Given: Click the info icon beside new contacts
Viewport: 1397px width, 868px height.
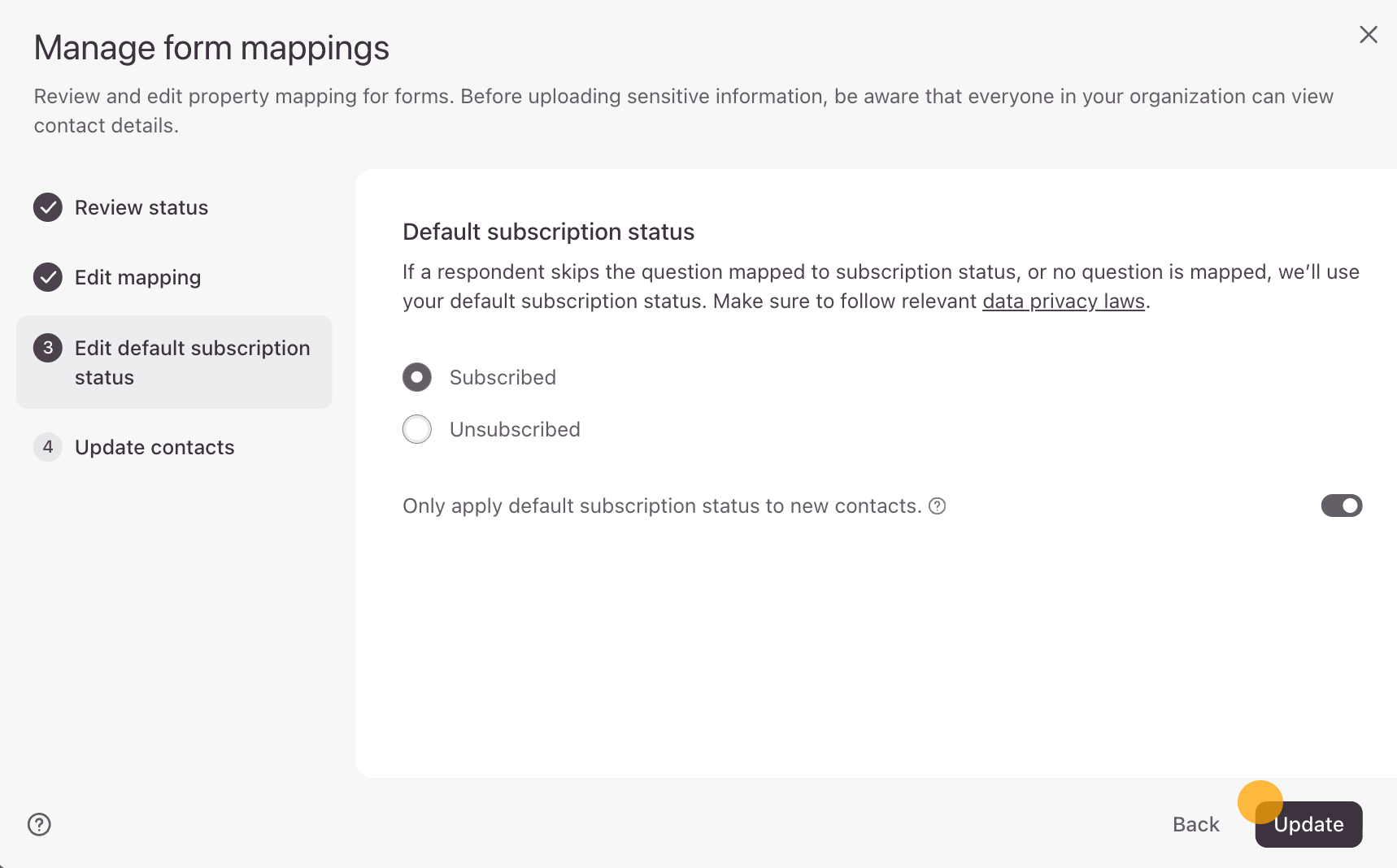Looking at the screenshot, I should (938, 506).
